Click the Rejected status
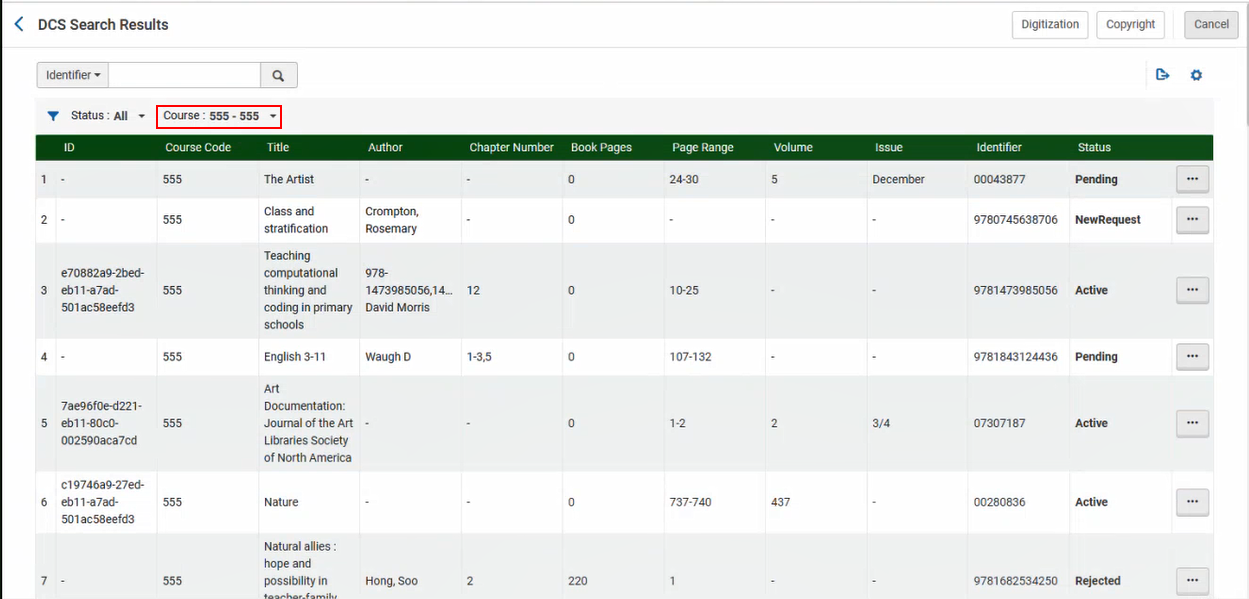This screenshot has height=599, width=1249. pyautogui.click(x=1098, y=580)
